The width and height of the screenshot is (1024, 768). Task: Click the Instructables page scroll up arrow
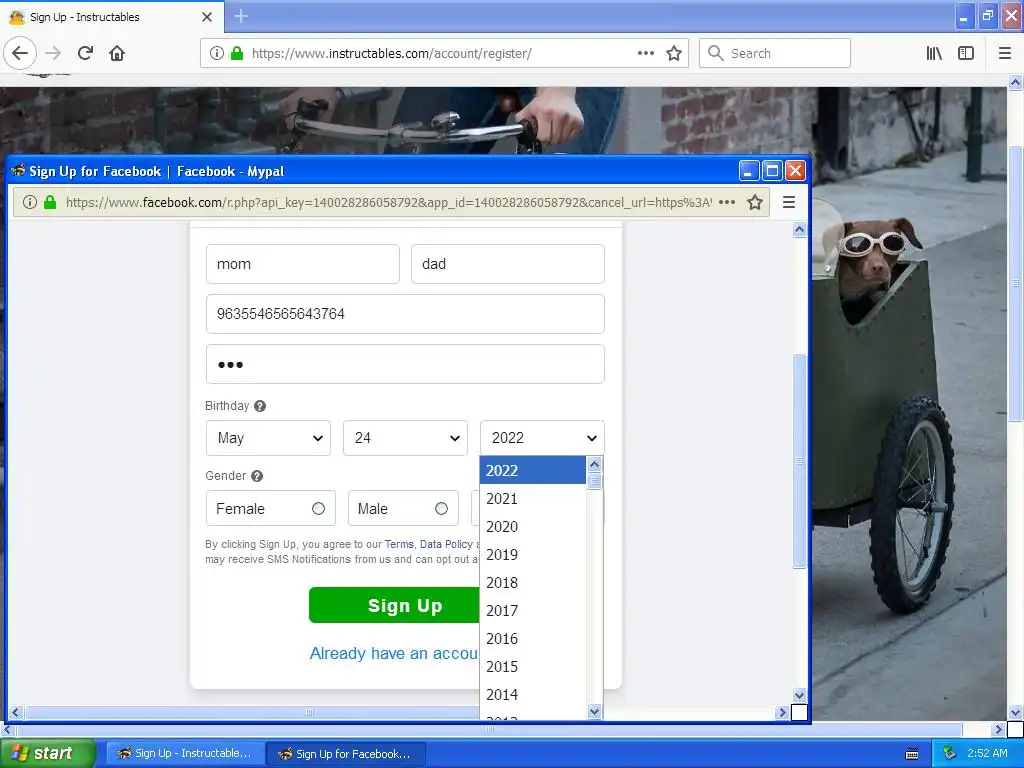coord(1015,82)
